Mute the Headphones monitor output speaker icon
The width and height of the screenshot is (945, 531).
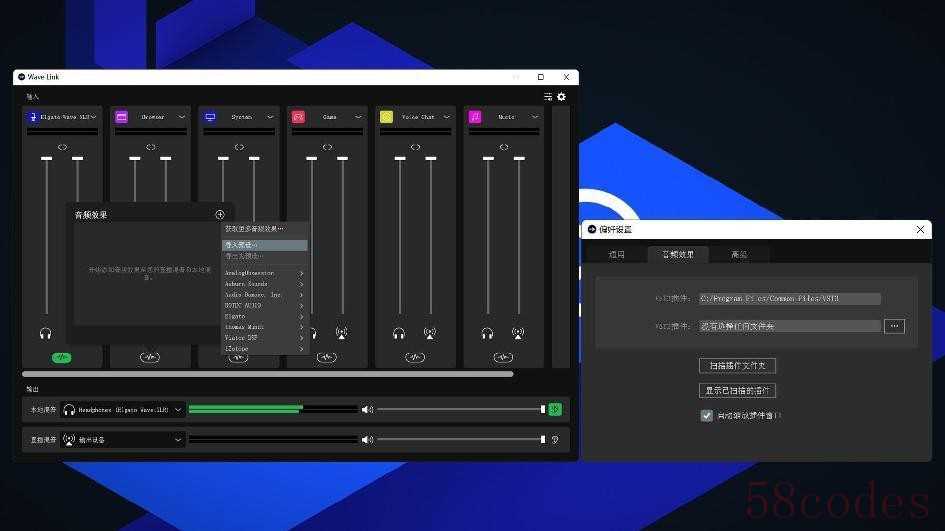coord(367,409)
